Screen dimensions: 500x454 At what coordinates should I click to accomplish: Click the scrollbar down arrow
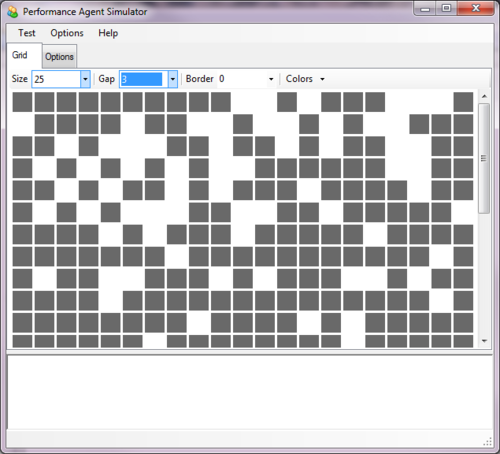tap(484, 341)
